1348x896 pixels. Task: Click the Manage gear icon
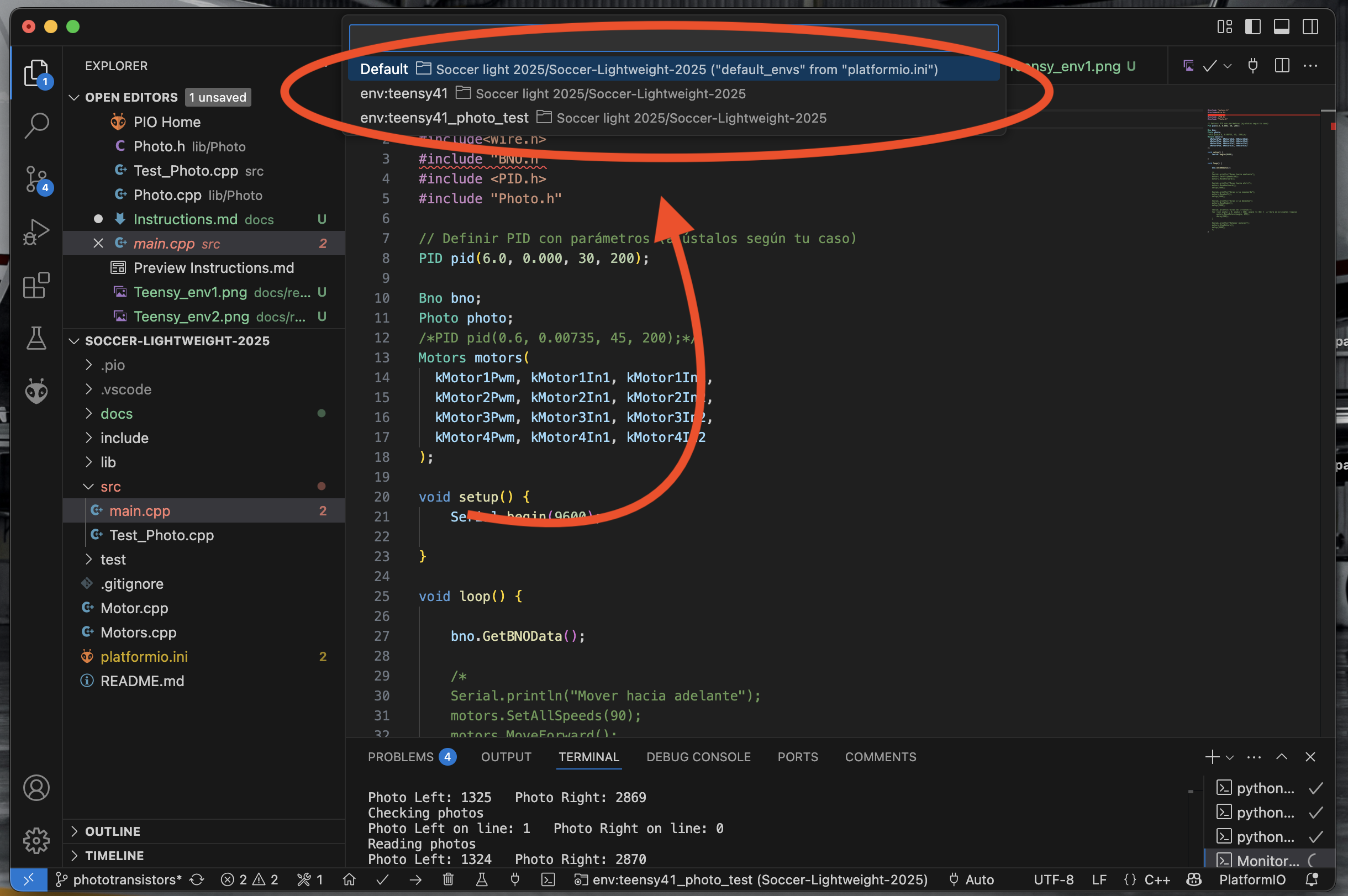click(36, 841)
